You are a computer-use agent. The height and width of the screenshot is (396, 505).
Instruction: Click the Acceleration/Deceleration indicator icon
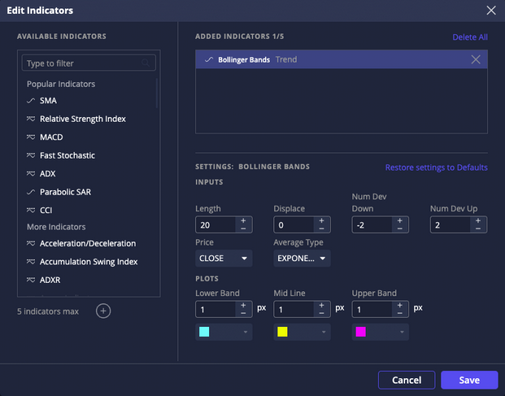[31, 244]
